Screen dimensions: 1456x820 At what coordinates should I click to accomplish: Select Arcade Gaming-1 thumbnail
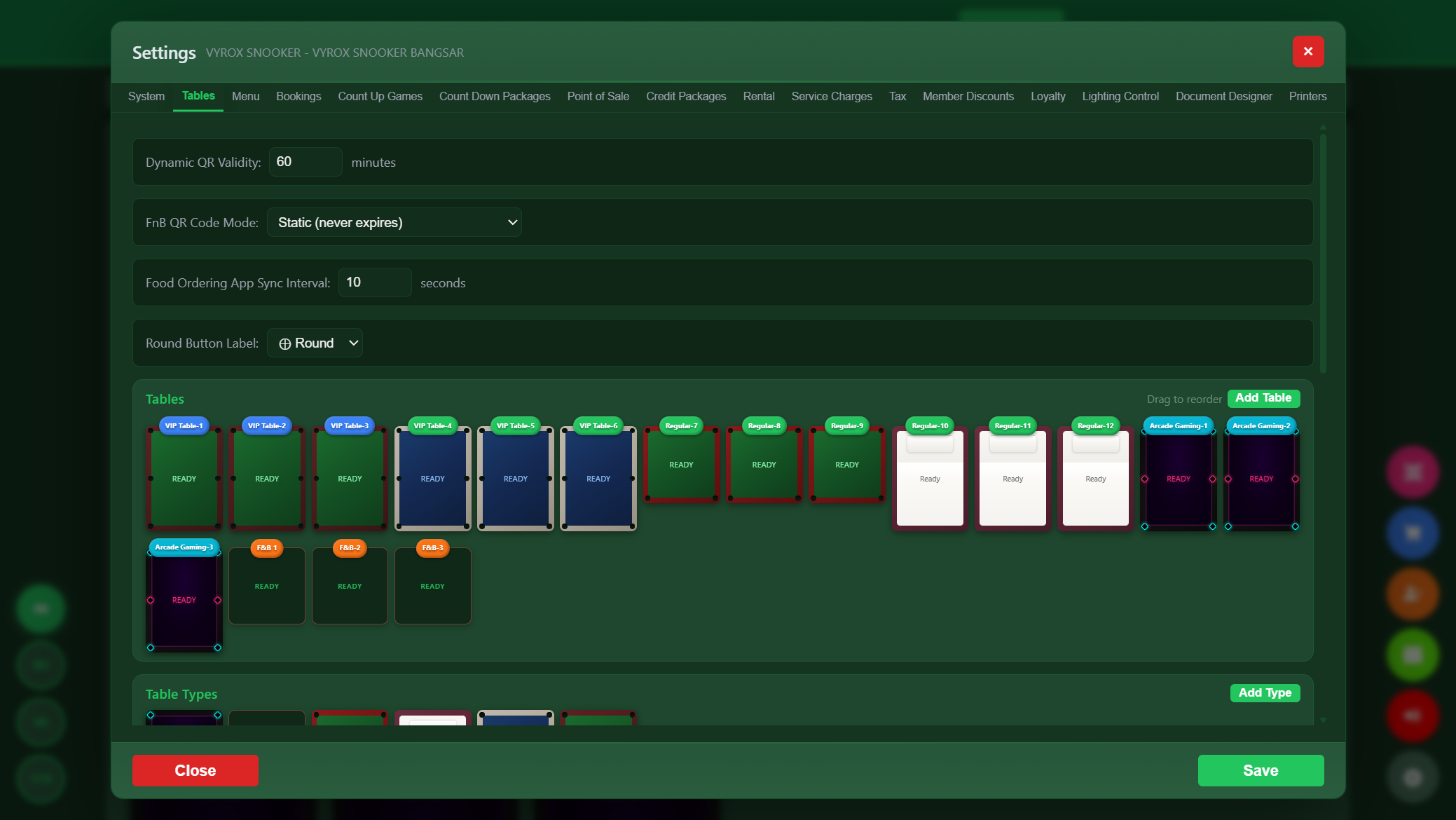click(x=1179, y=474)
